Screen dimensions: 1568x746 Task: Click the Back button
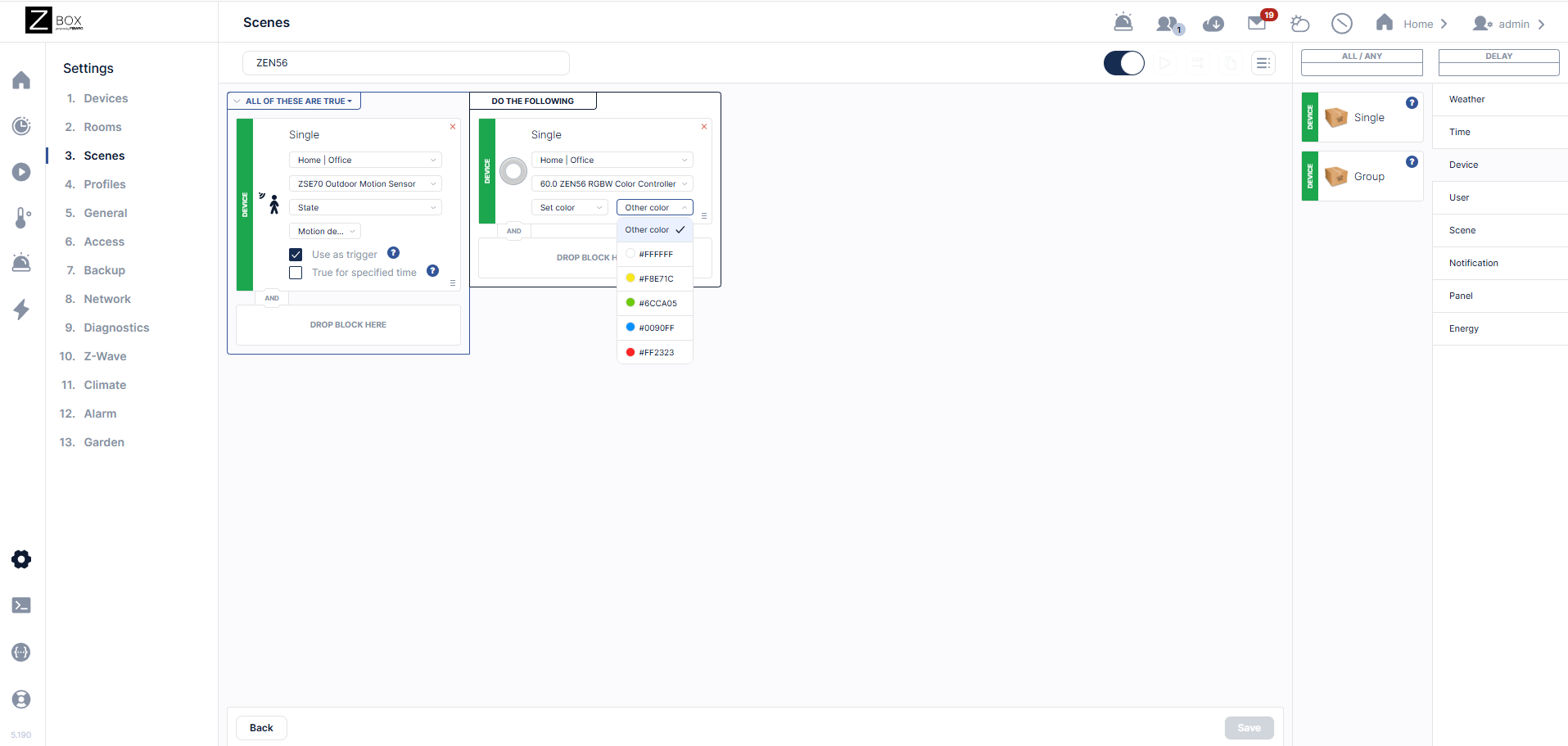pyautogui.click(x=261, y=728)
